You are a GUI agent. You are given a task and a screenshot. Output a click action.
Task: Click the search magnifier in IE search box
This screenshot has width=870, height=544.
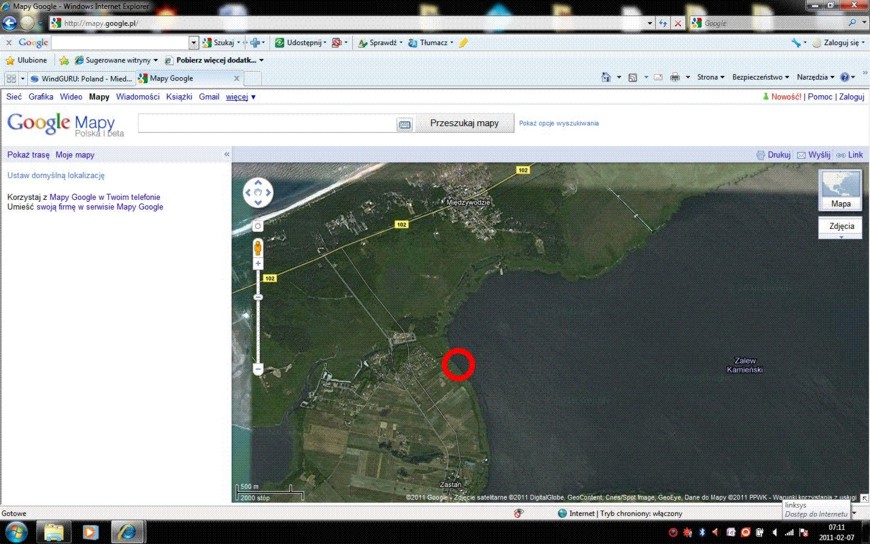(852, 23)
